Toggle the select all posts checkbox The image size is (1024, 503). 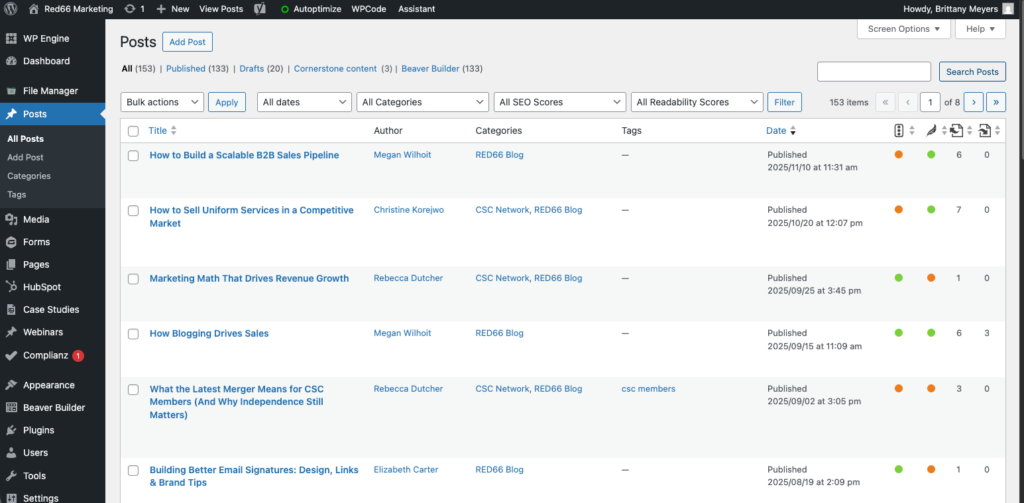(x=133, y=131)
